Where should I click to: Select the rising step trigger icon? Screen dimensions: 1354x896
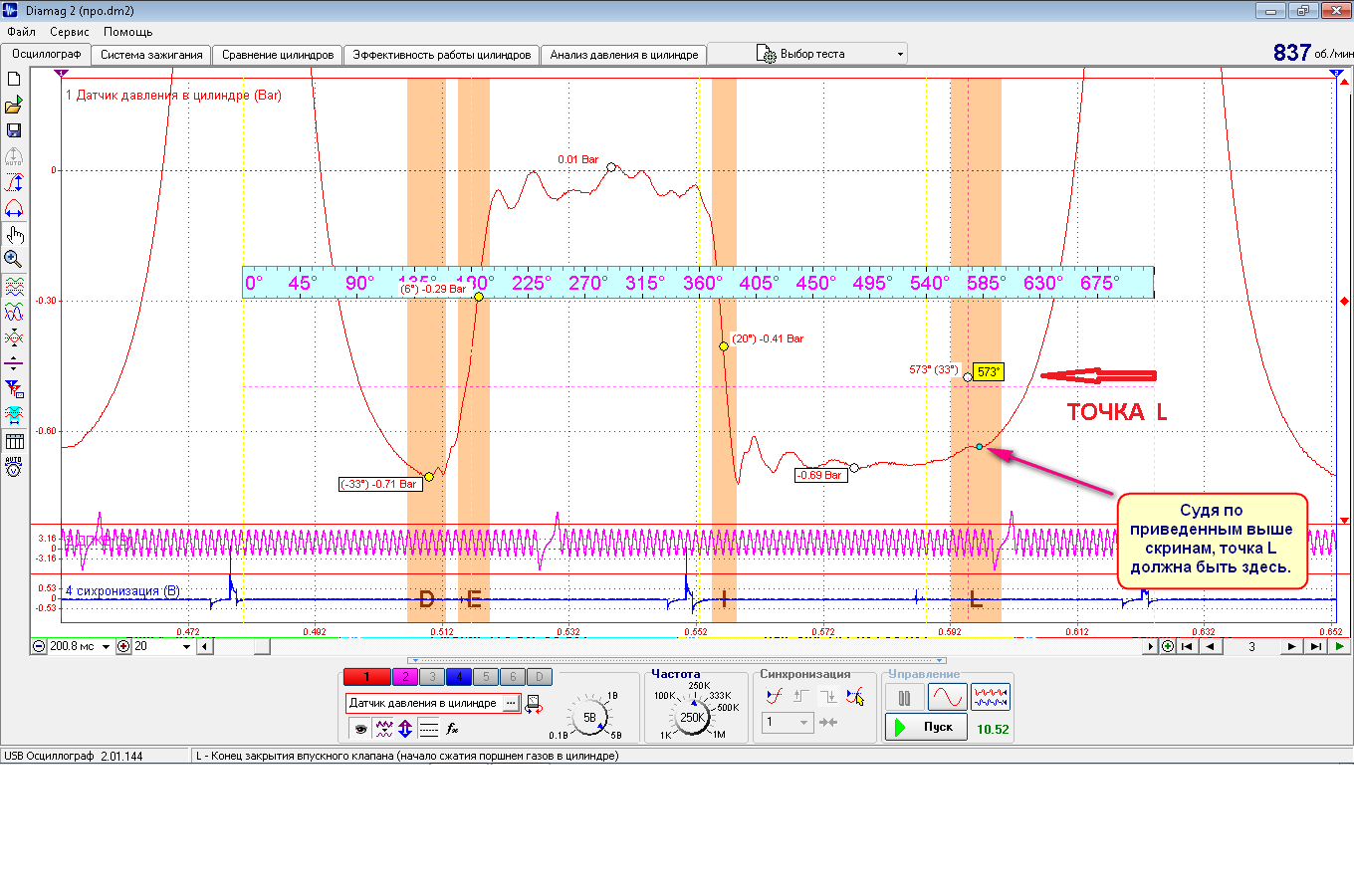pyautogui.click(x=801, y=696)
